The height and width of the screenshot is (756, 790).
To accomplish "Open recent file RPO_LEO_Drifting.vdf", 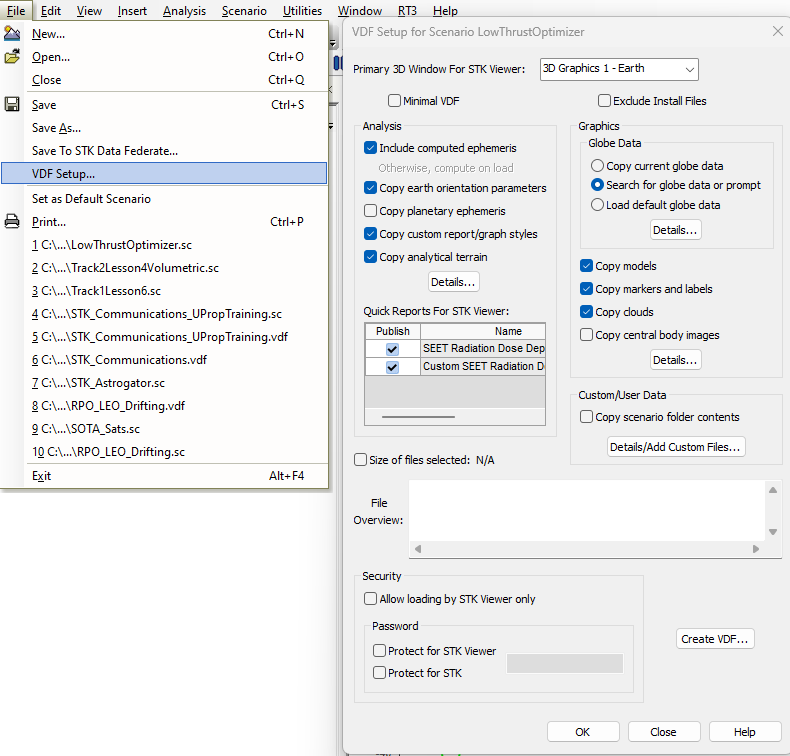I will 164,406.
